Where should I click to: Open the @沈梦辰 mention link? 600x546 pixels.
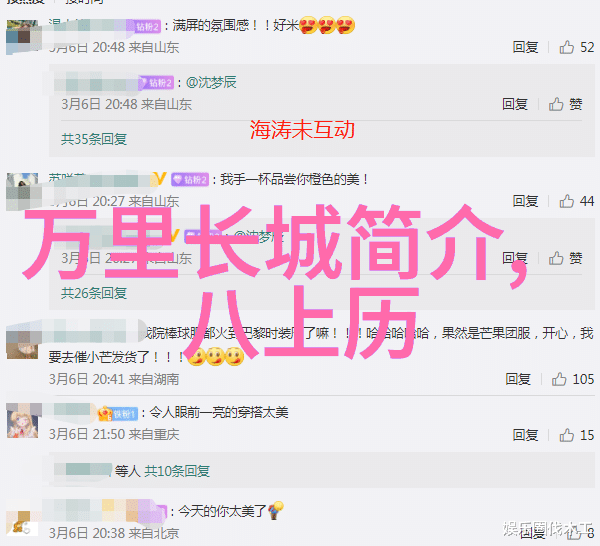211,82
